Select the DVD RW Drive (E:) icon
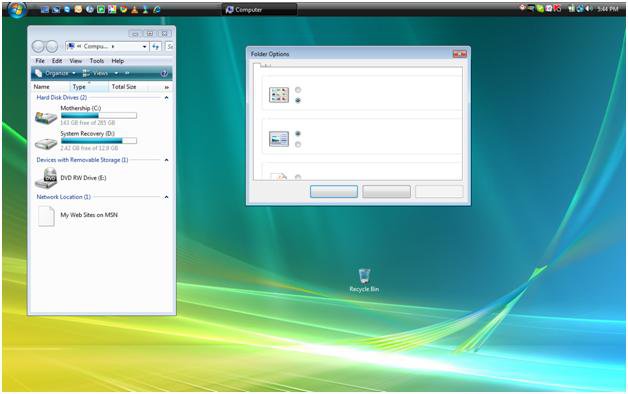 click(x=46, y=178)
